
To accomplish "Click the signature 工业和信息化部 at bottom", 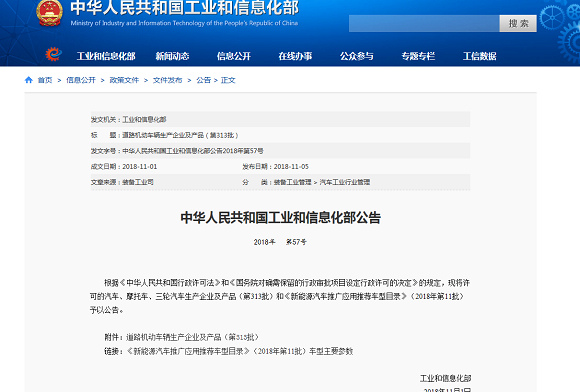I will click(x=445, y=378).
